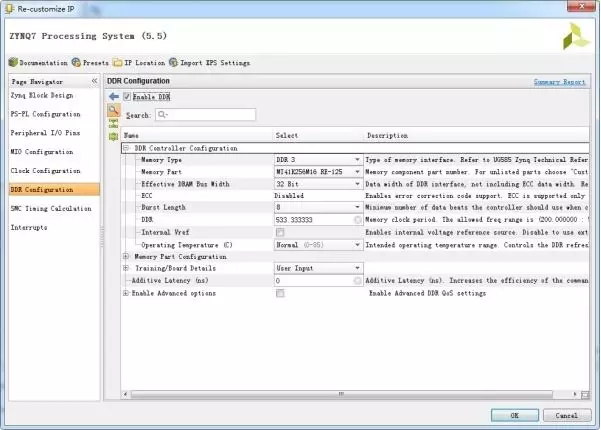Select the Burst Length row label
Screen dimensions: 601x430
(x=163, y=207)
